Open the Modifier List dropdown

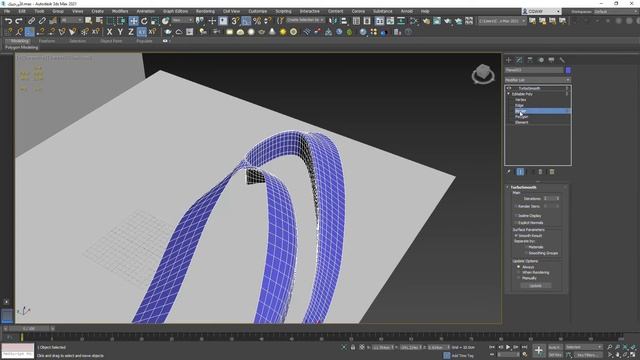(538, 80)
